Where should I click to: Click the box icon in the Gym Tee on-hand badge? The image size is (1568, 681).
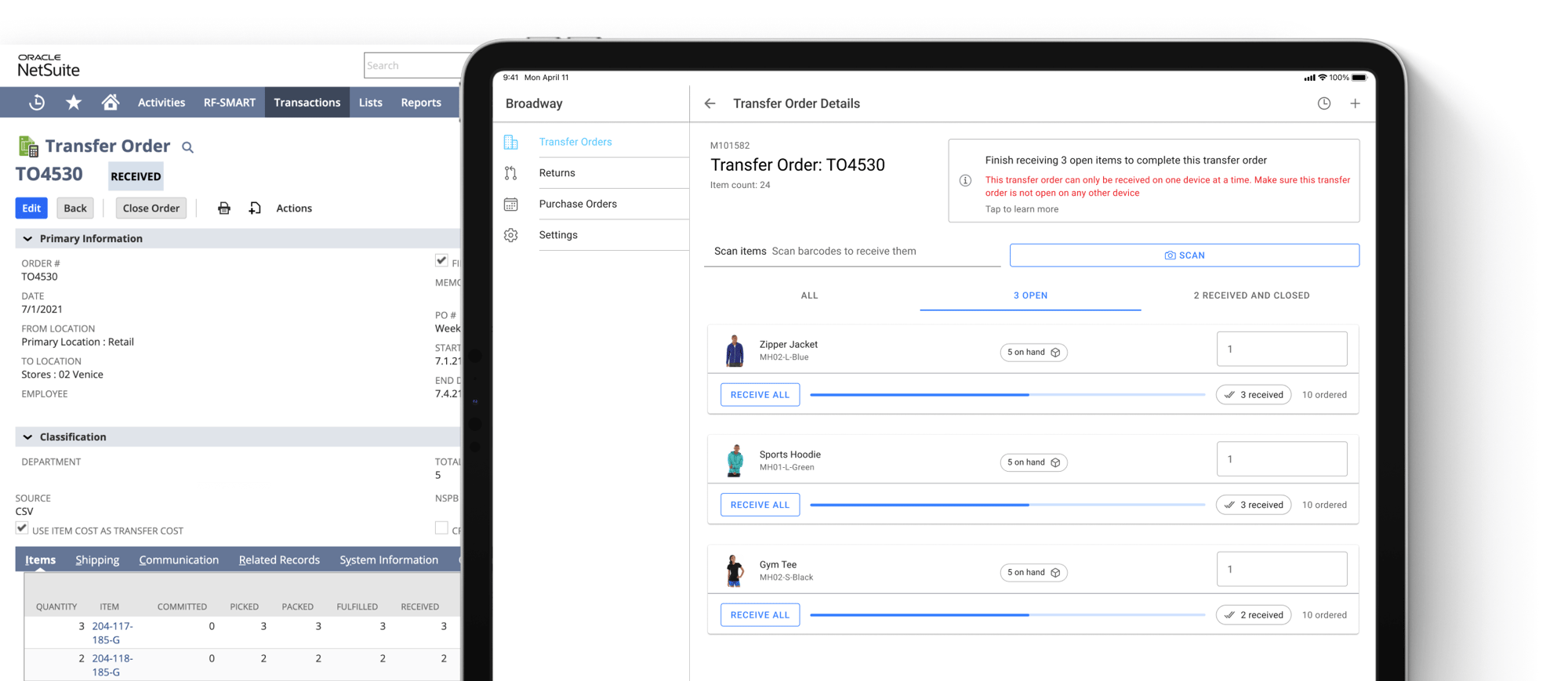[1055, 573]
